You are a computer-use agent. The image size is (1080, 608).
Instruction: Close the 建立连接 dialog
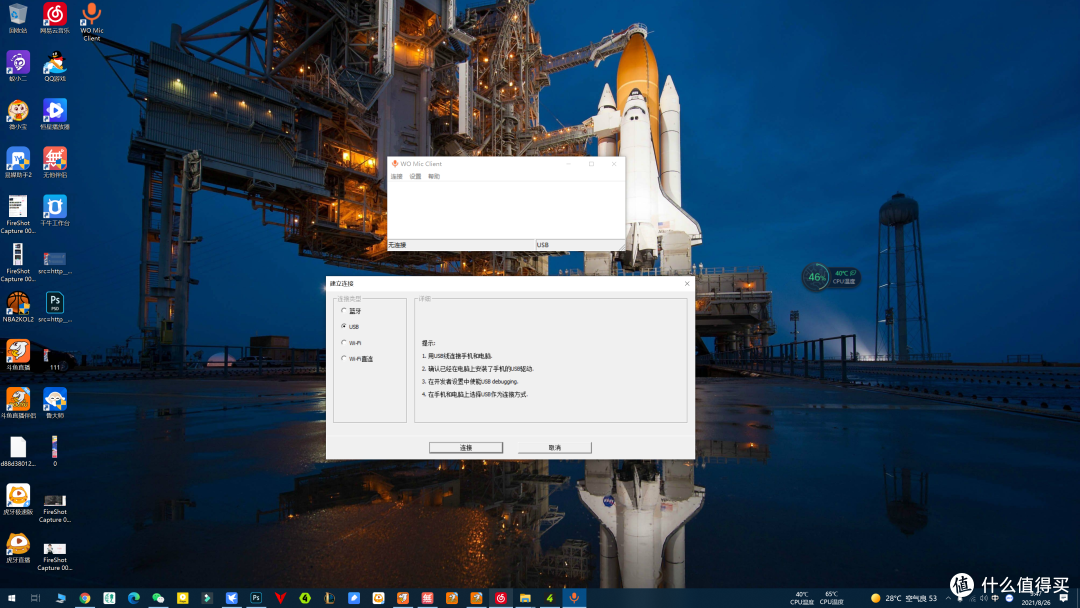click(687, 284)
